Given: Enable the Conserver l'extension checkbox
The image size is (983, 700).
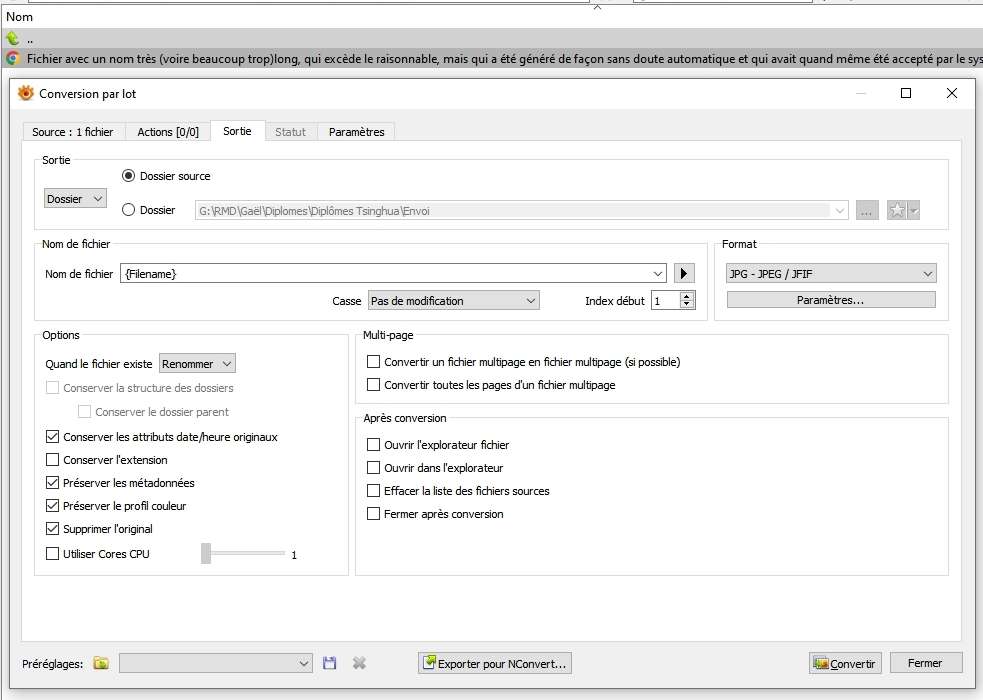Looking at the screenshot, I should pos(53,460).
